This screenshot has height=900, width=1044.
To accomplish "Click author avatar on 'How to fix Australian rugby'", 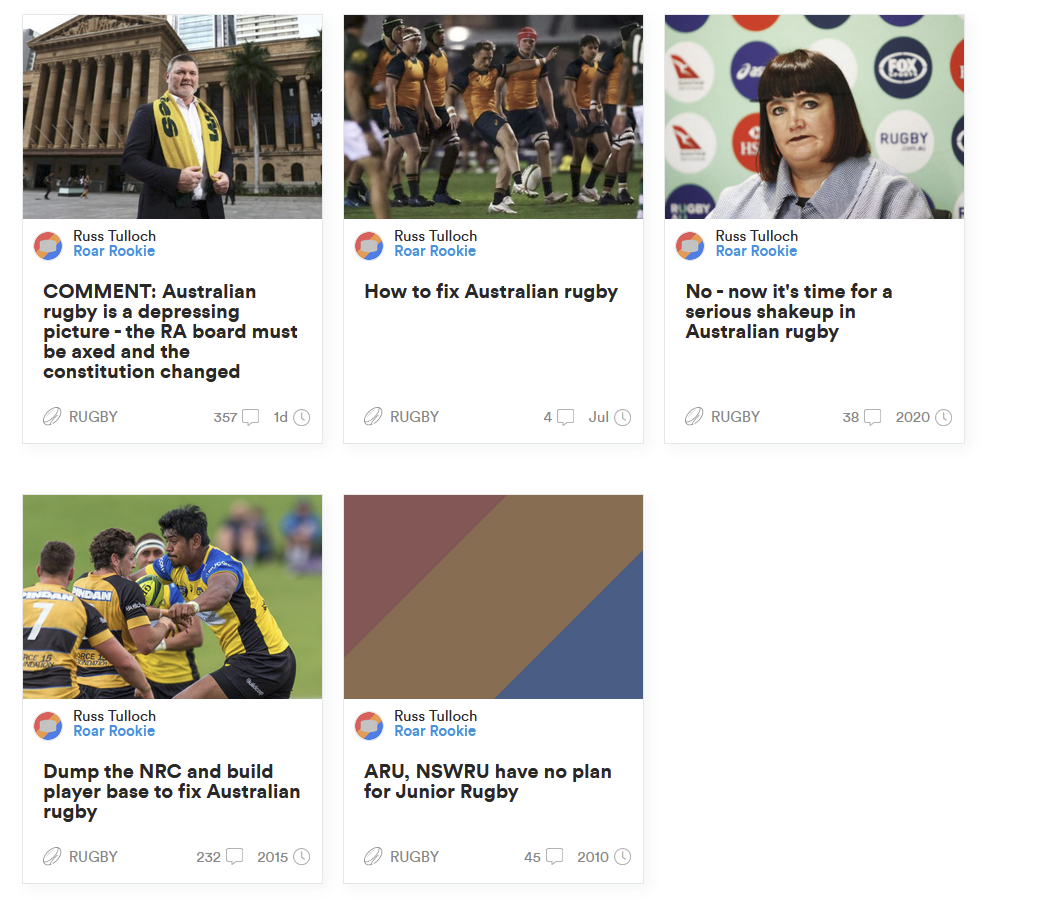I will click(369, 245).
